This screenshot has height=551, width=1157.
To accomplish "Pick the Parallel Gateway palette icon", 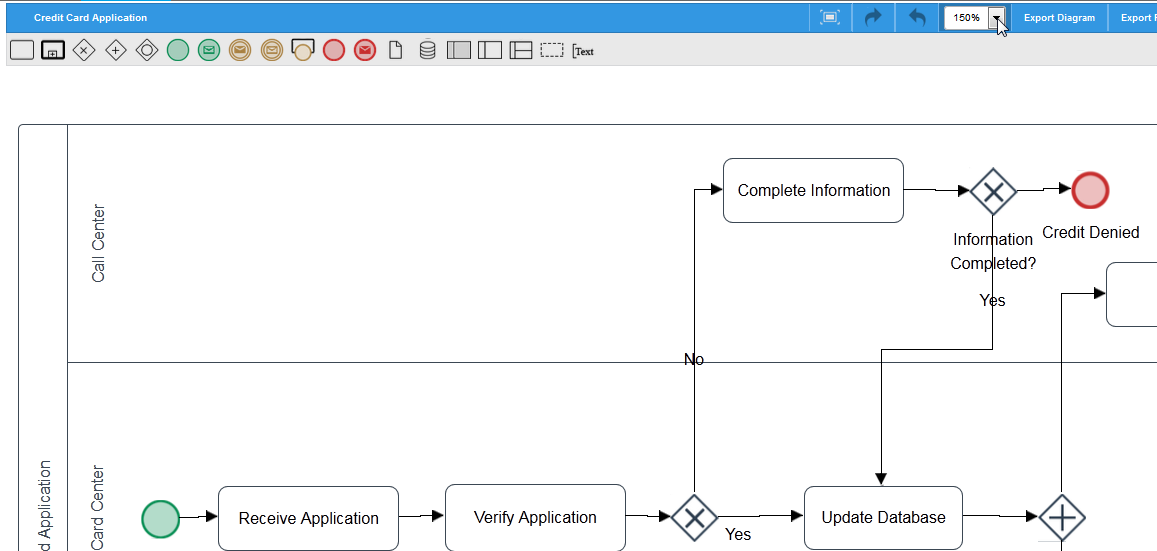I will (x=115, y=50).
